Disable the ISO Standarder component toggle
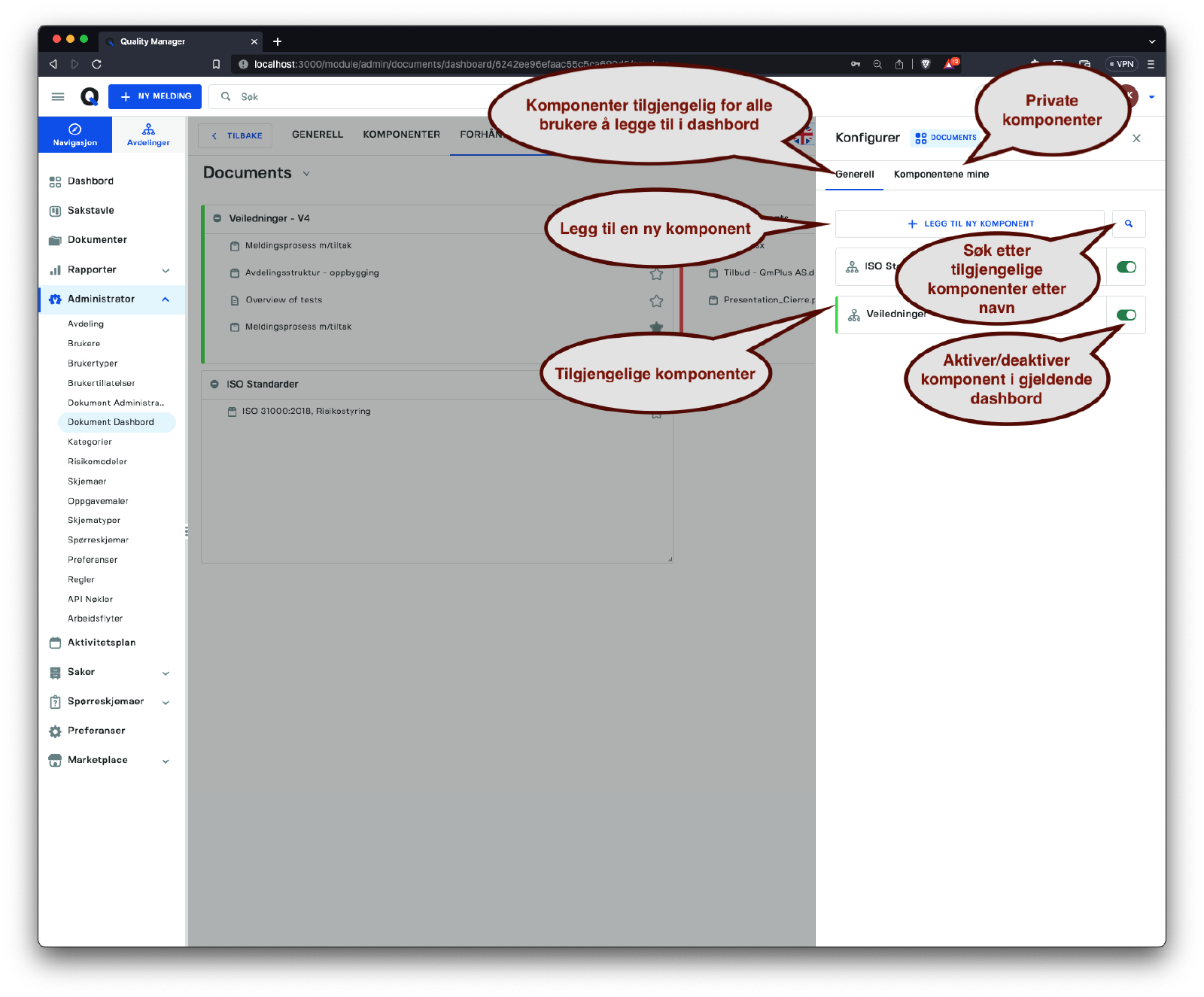This screenshot has height=997, width=1204. click(1126, 267)
